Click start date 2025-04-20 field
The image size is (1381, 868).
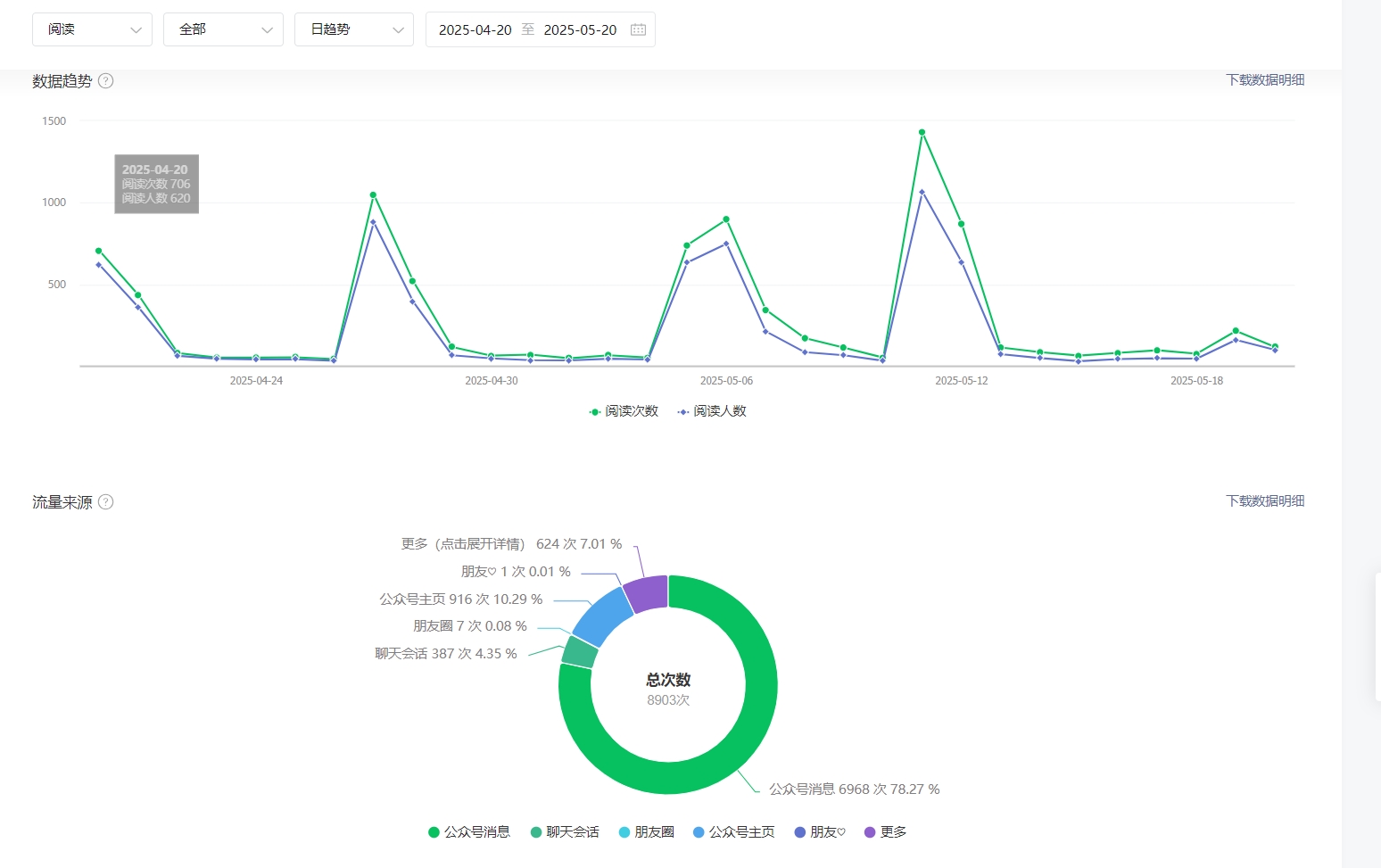[x=475, y=29]
